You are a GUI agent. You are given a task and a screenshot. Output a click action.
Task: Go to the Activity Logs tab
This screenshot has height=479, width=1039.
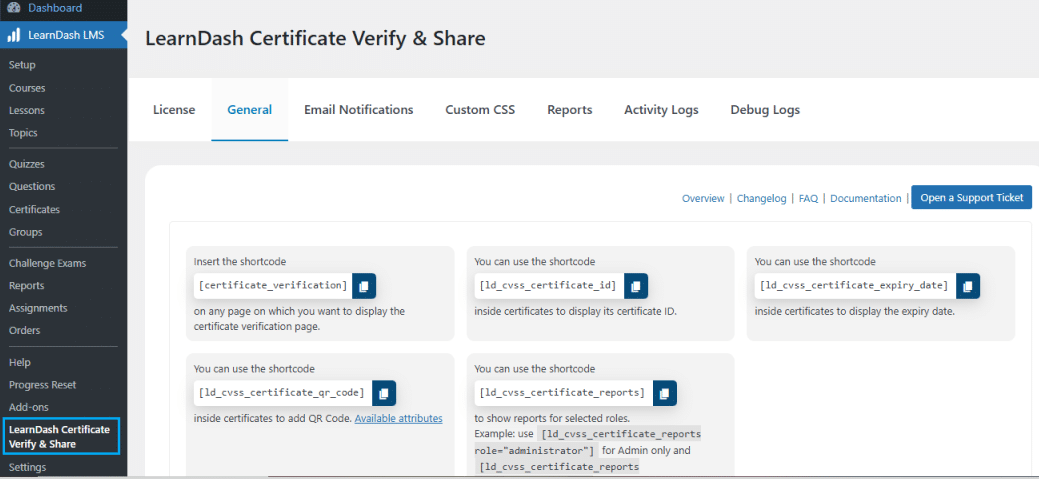[x=661, y=110]
